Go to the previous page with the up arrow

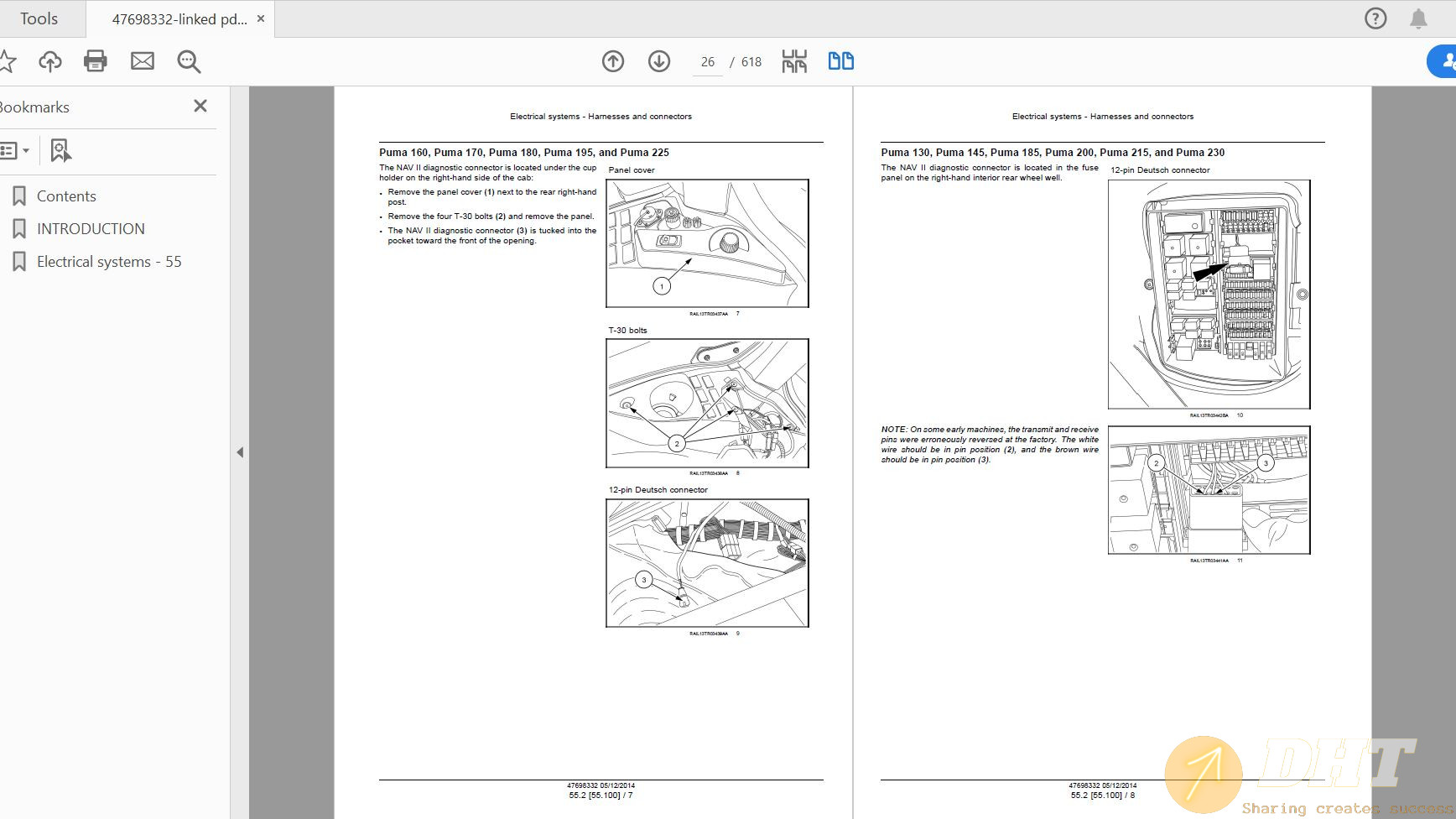(x=612, y=61)
